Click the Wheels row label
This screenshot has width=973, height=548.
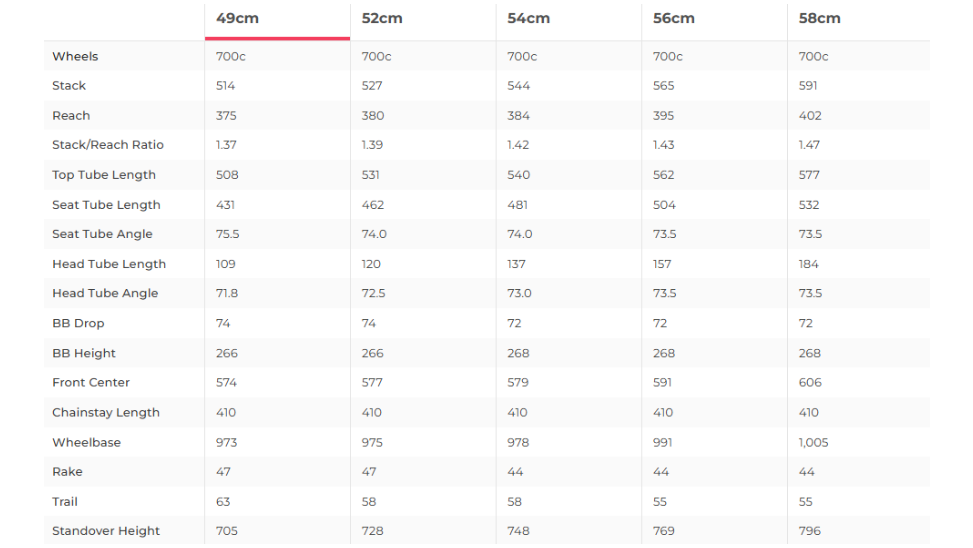[75, 56]
